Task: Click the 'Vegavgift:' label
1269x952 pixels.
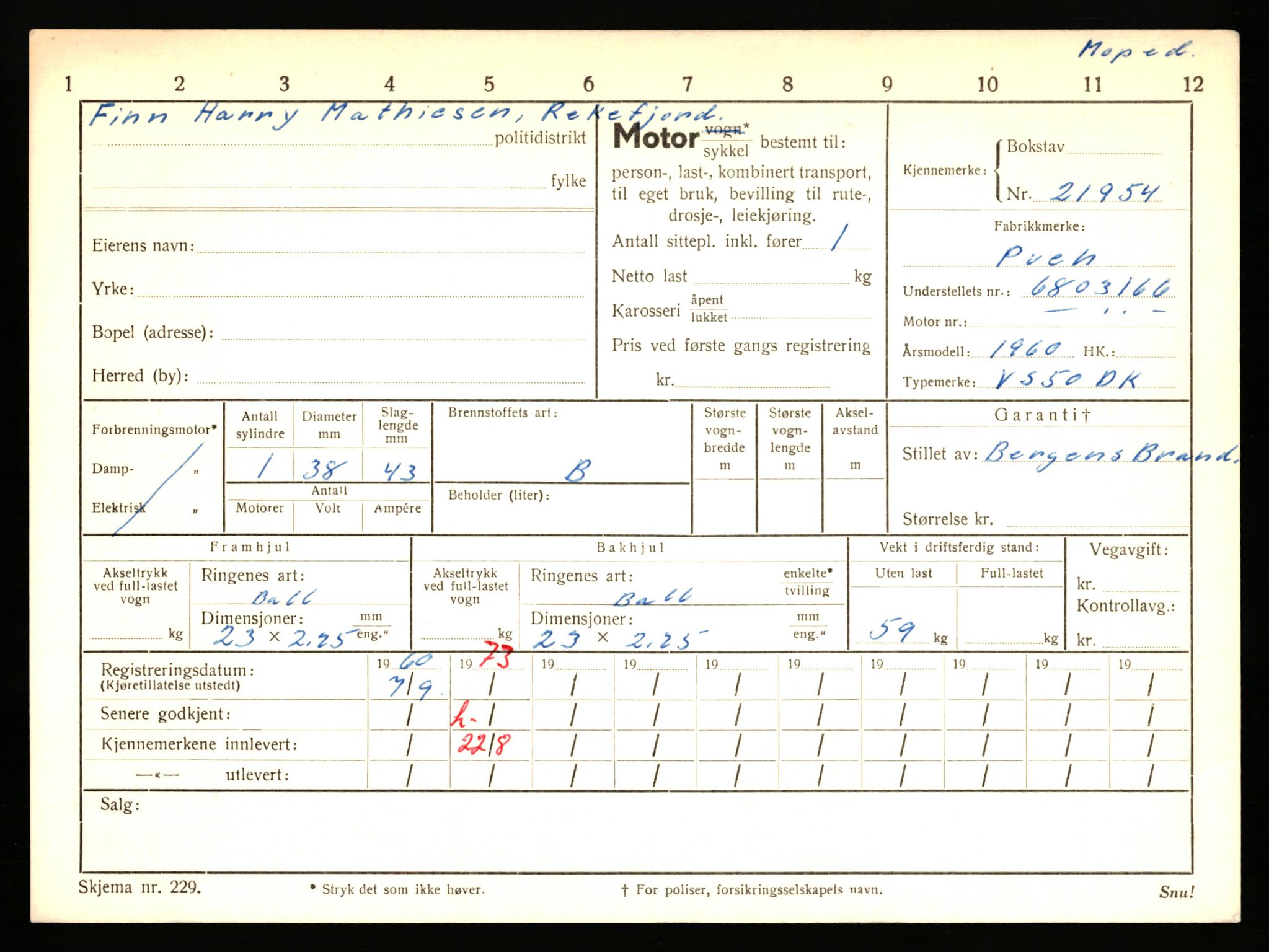Action: click(x=1129, y=550)
